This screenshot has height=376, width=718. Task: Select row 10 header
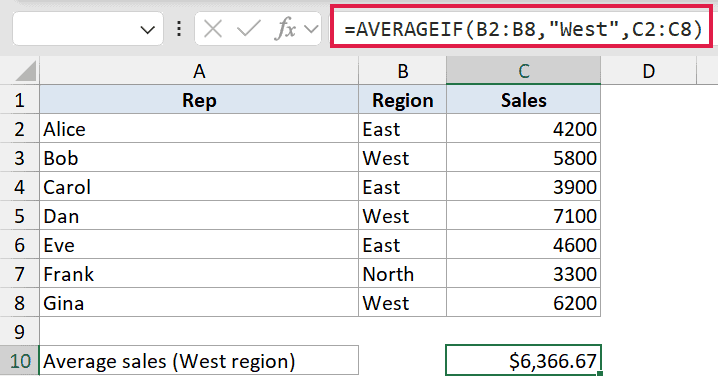pyautogui.click(x=20, y=361)
